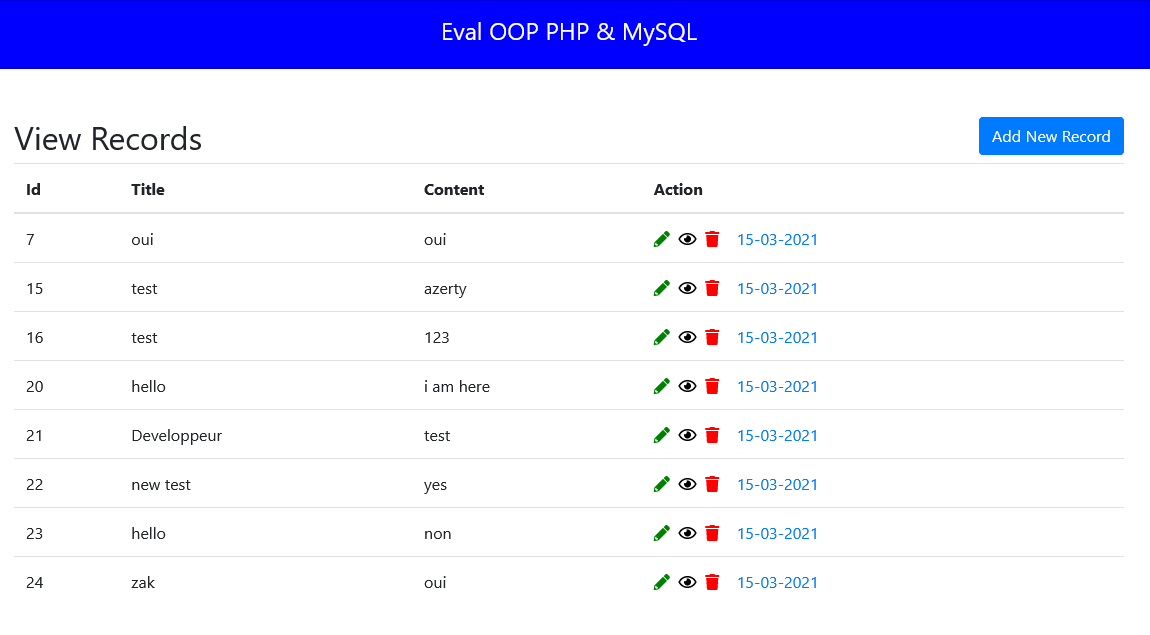Screen dimensions: 1150x635
Task: Open editing for the Developpeur record
Action: [661, 435]
